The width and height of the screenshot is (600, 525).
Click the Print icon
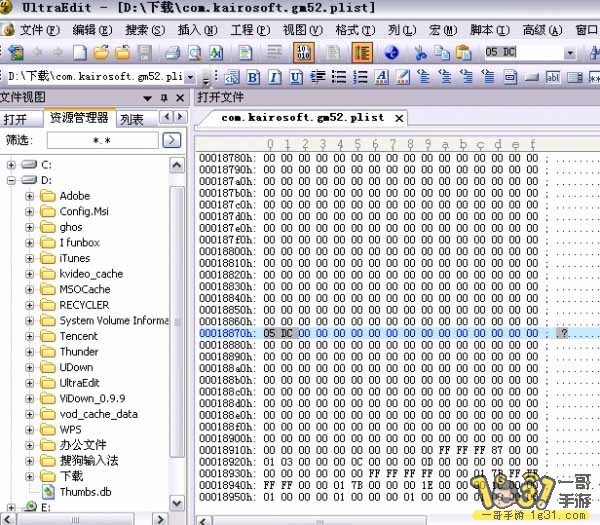(173, 53)
